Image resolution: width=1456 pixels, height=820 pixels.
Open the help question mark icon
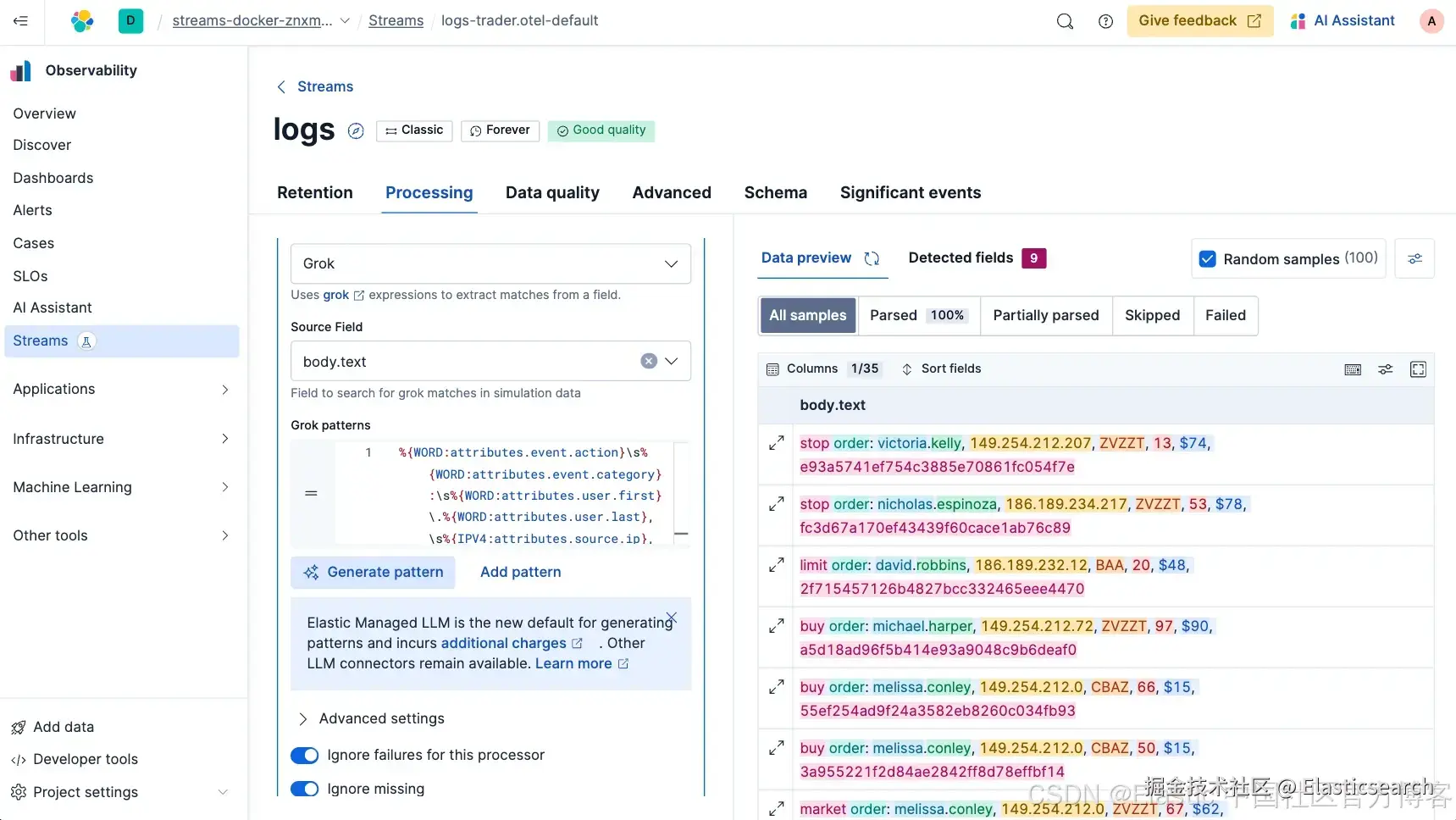[1105, 21]
